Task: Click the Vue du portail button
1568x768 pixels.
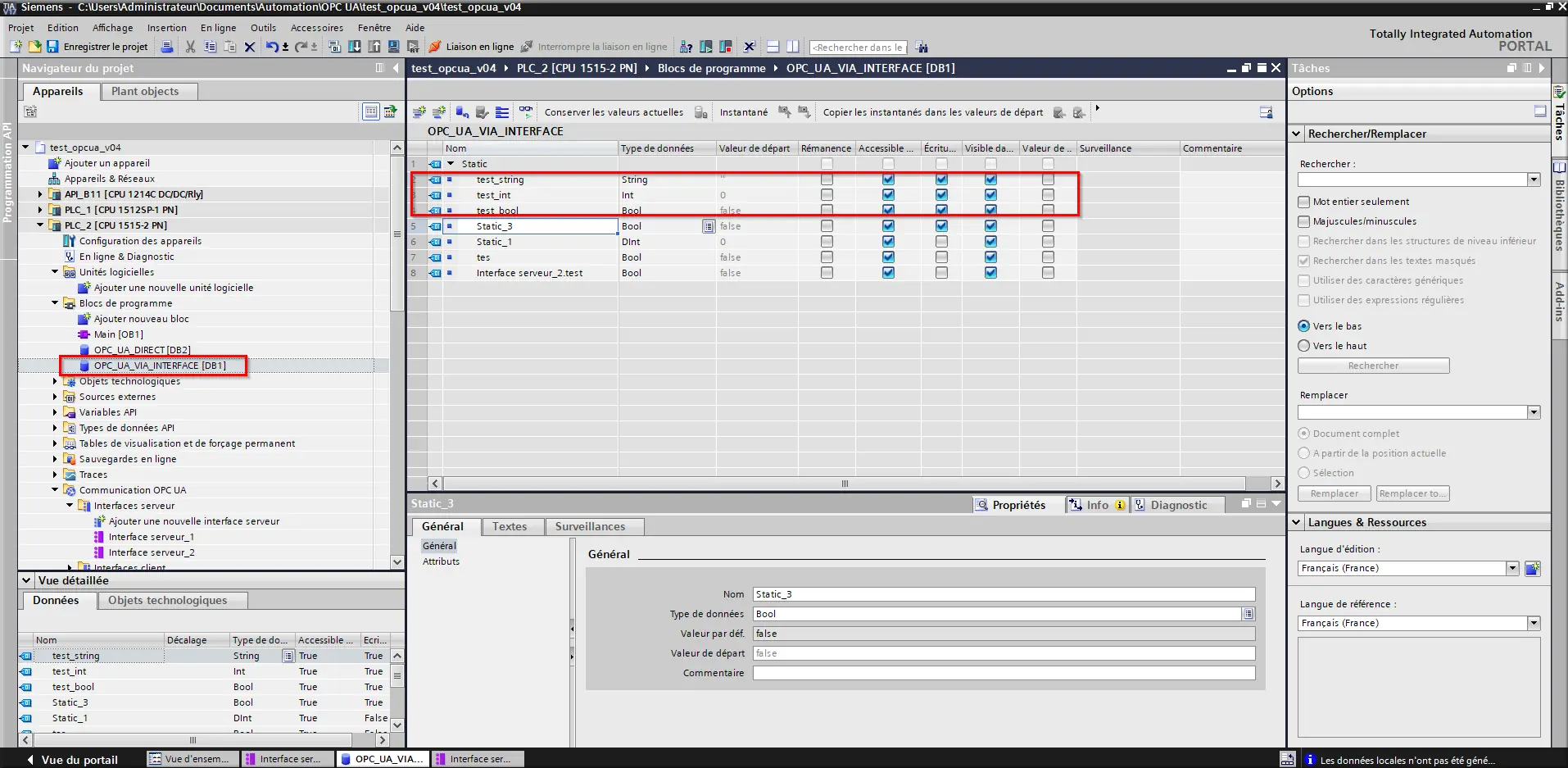Action: point(71,760)
